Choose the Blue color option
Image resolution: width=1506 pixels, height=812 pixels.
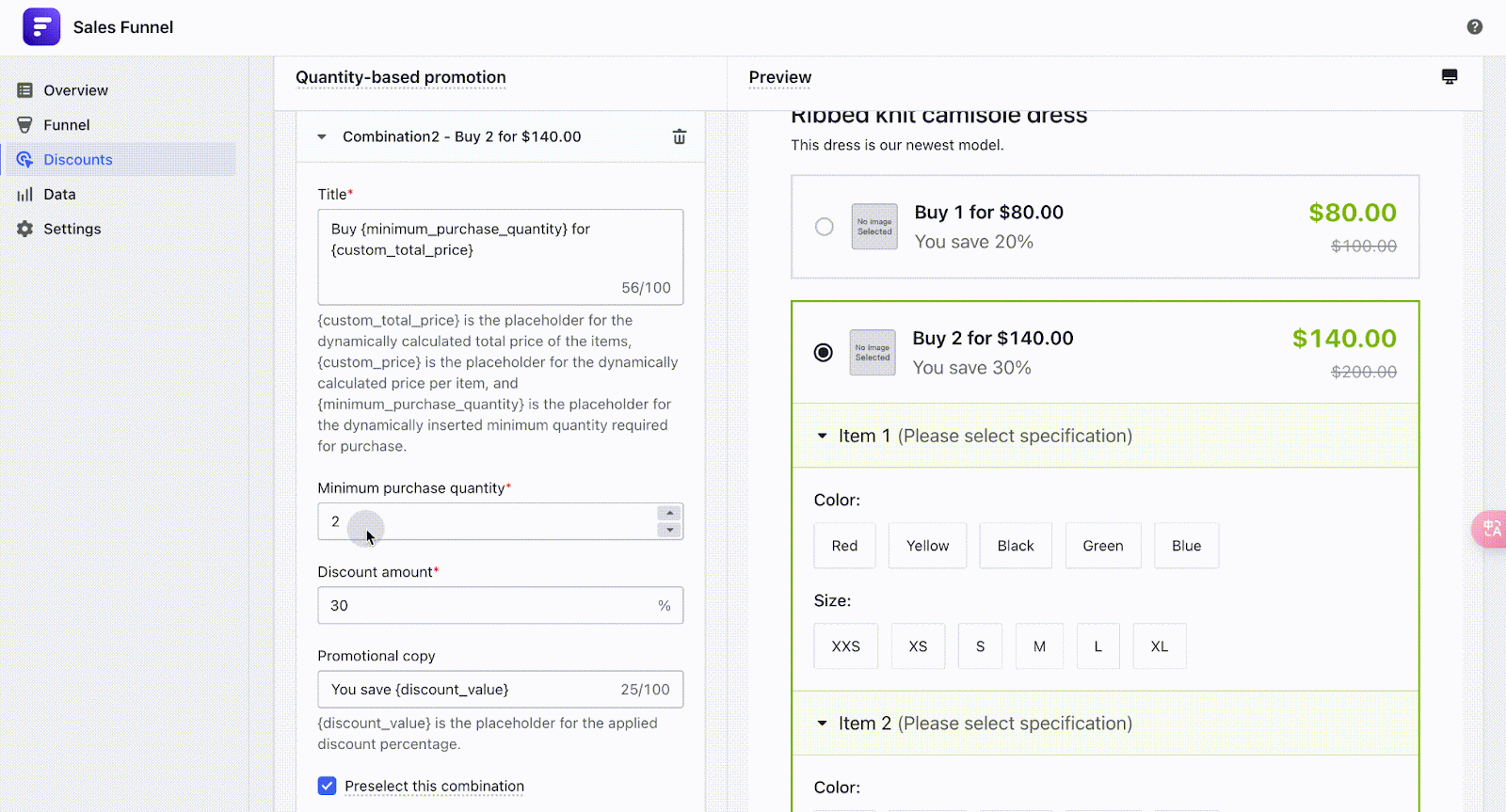point(1186,546)
